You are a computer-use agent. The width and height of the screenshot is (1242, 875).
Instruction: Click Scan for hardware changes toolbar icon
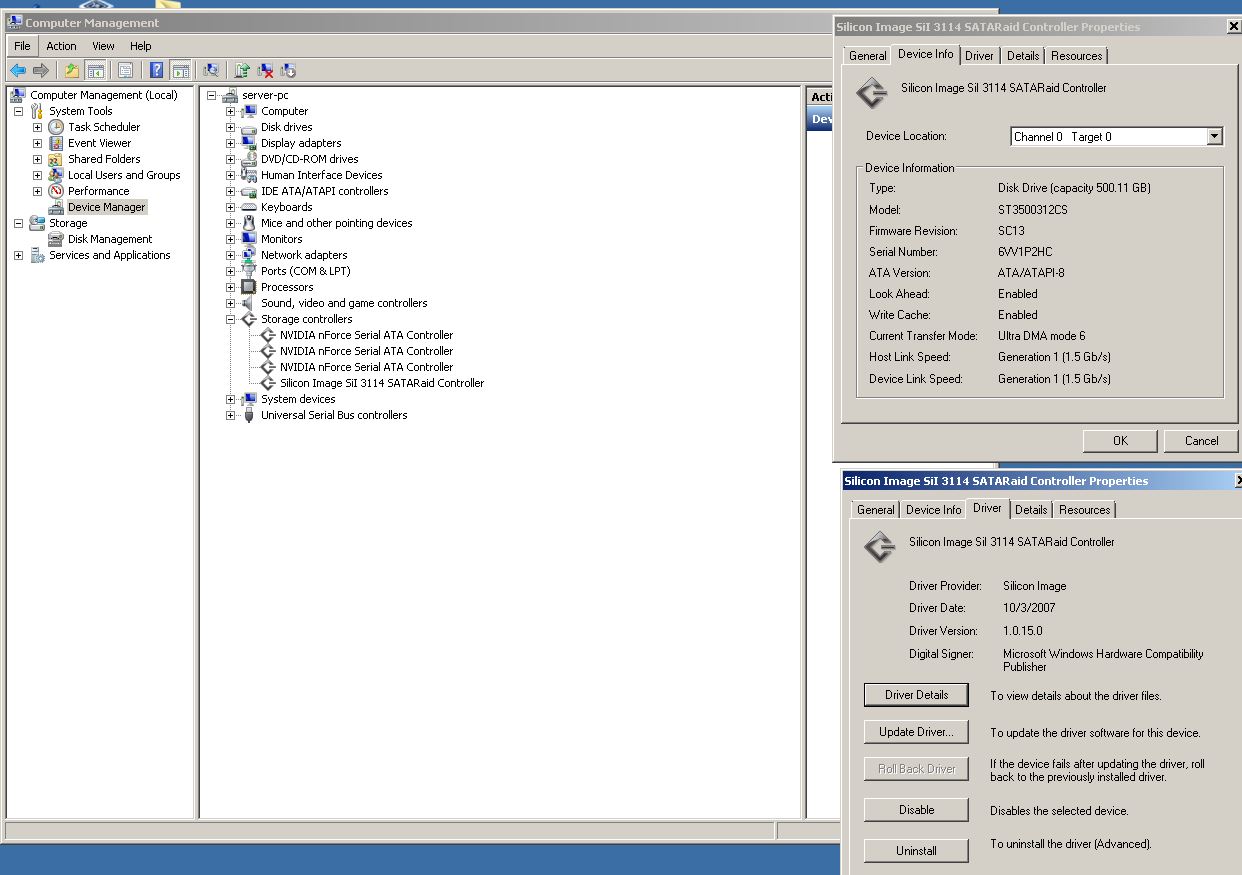(x=210, y=70)
